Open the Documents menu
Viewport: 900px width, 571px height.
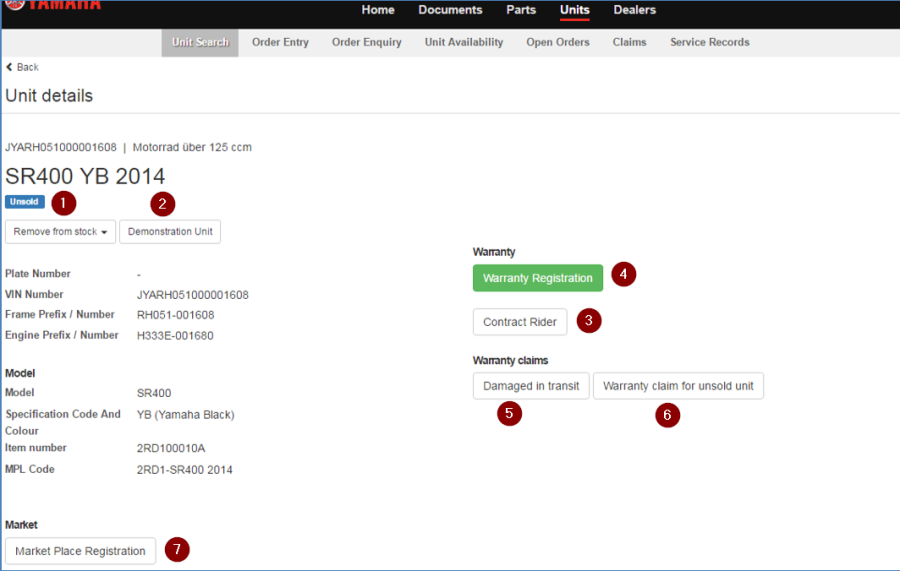[450, 10]
